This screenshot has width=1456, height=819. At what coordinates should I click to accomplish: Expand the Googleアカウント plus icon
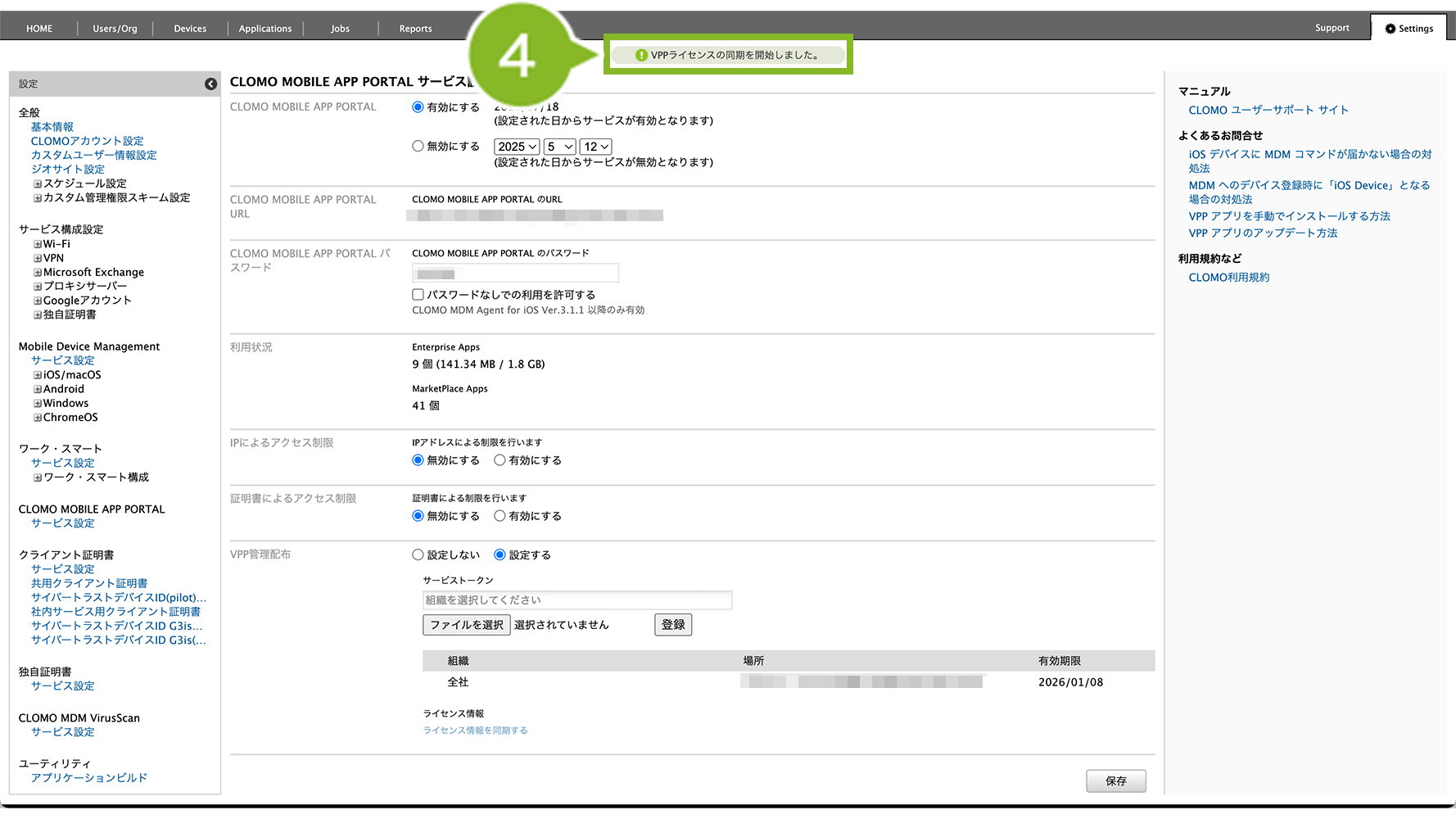click(x=38, y=301)
